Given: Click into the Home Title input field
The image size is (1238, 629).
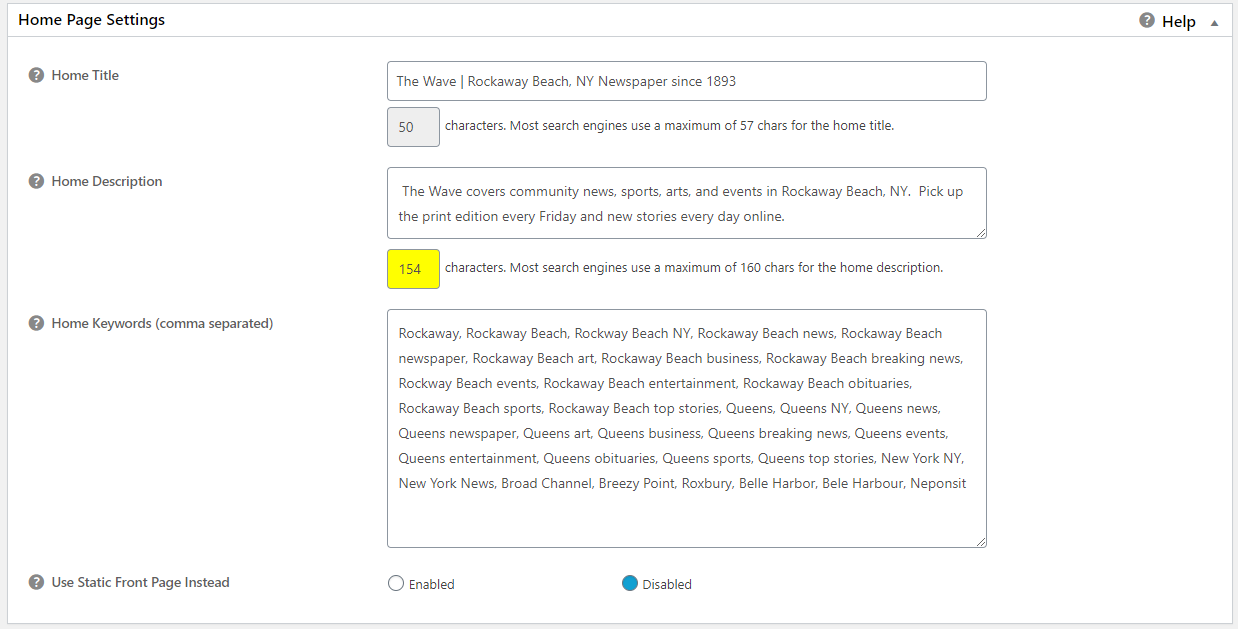Looking at the screenshot, I should coord(686,81).
